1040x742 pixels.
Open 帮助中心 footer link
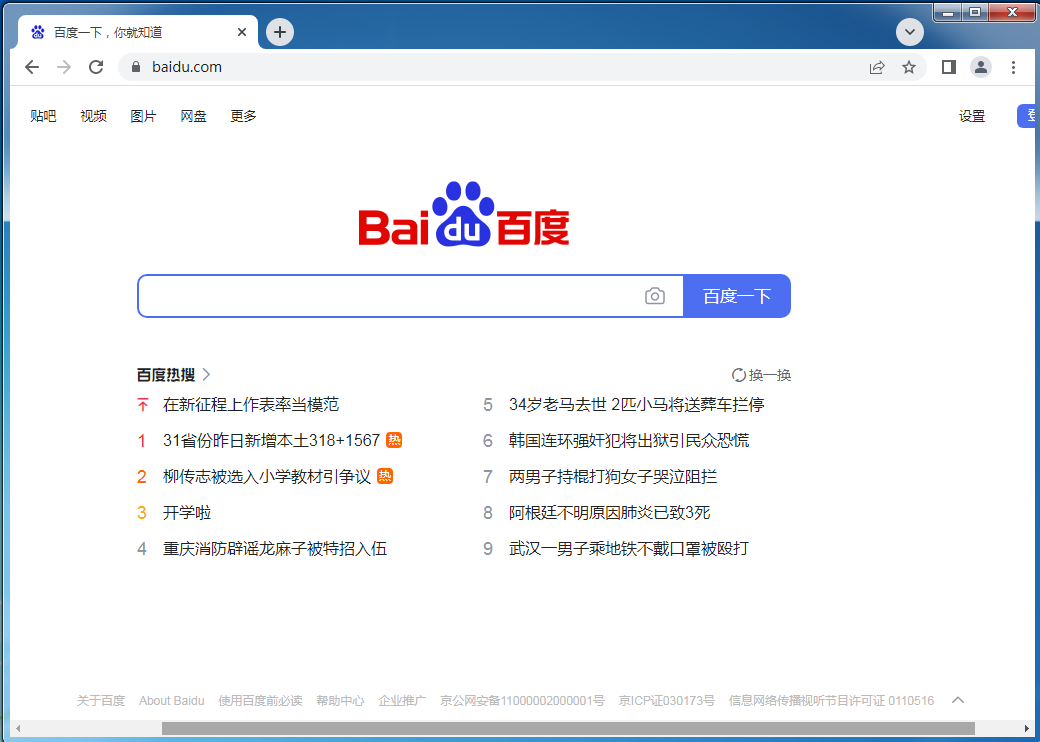(340, 700)
